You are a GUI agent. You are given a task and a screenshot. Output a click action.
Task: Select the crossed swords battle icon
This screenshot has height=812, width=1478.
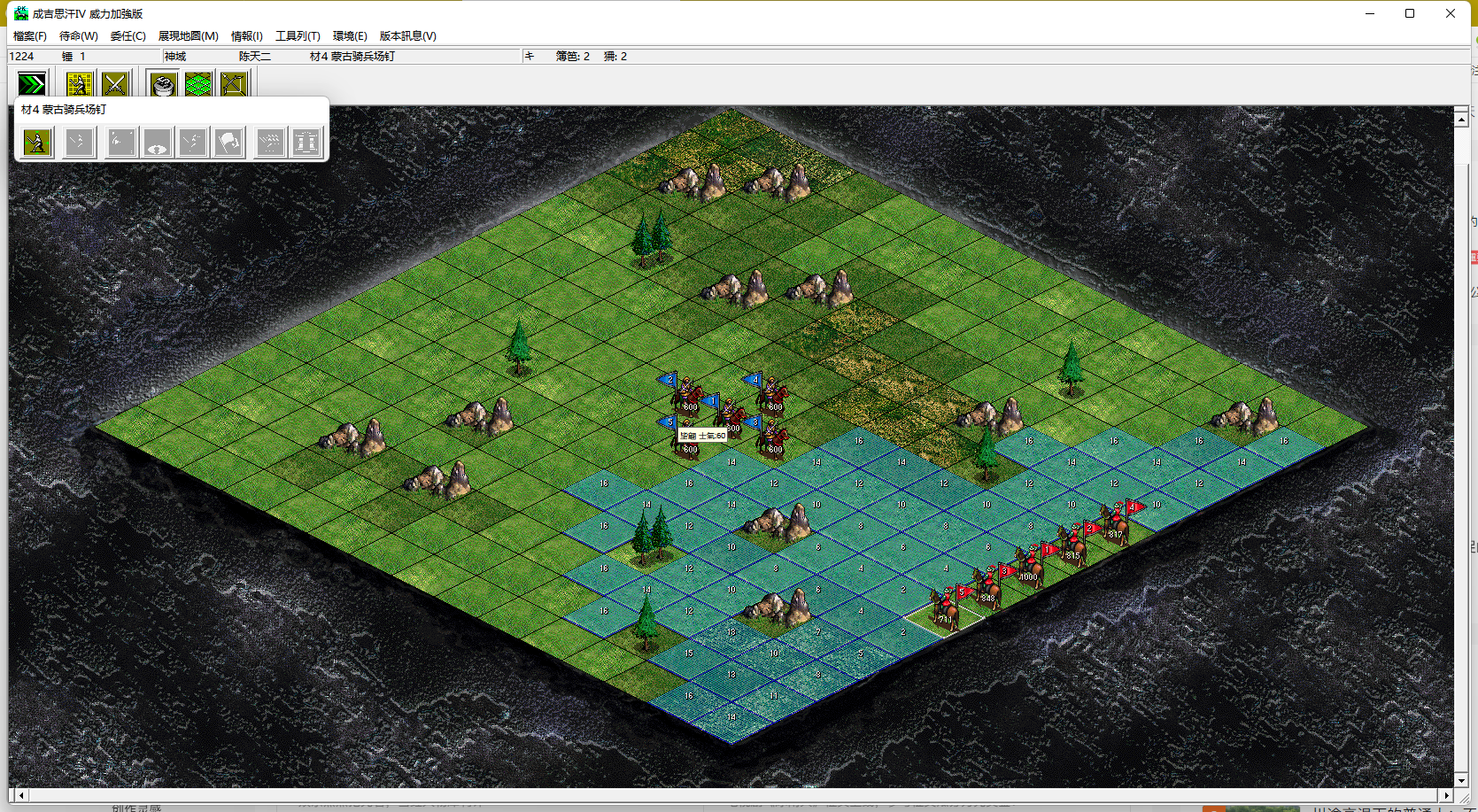tap(115, 85)
